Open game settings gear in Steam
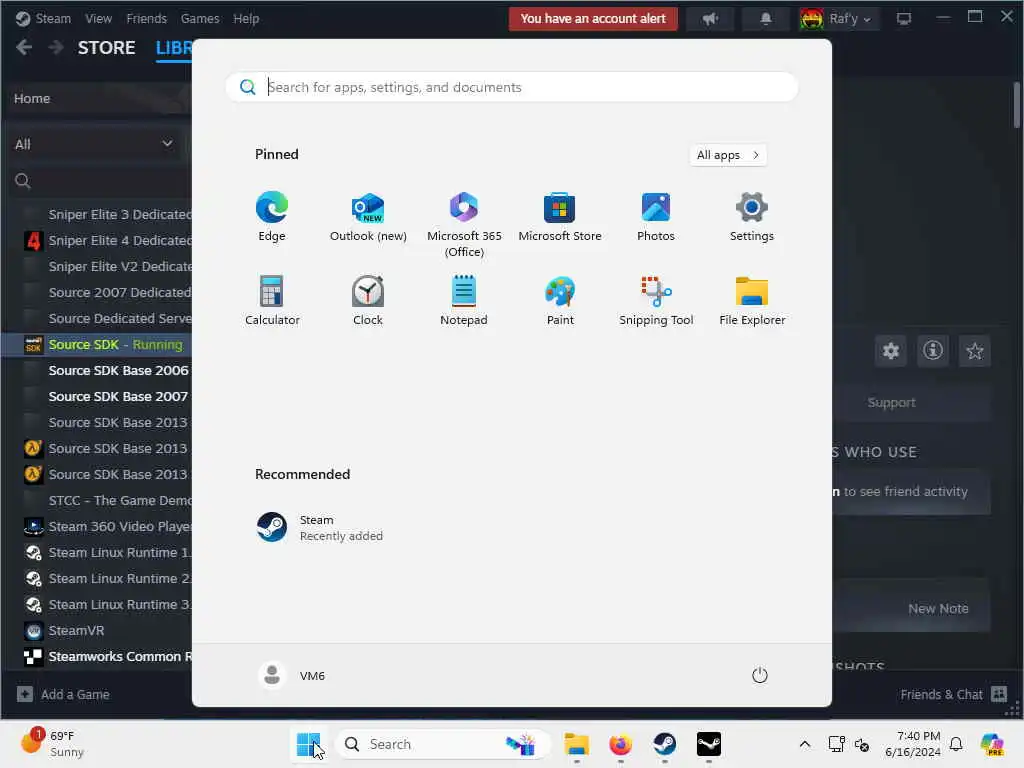 point(891,351)
